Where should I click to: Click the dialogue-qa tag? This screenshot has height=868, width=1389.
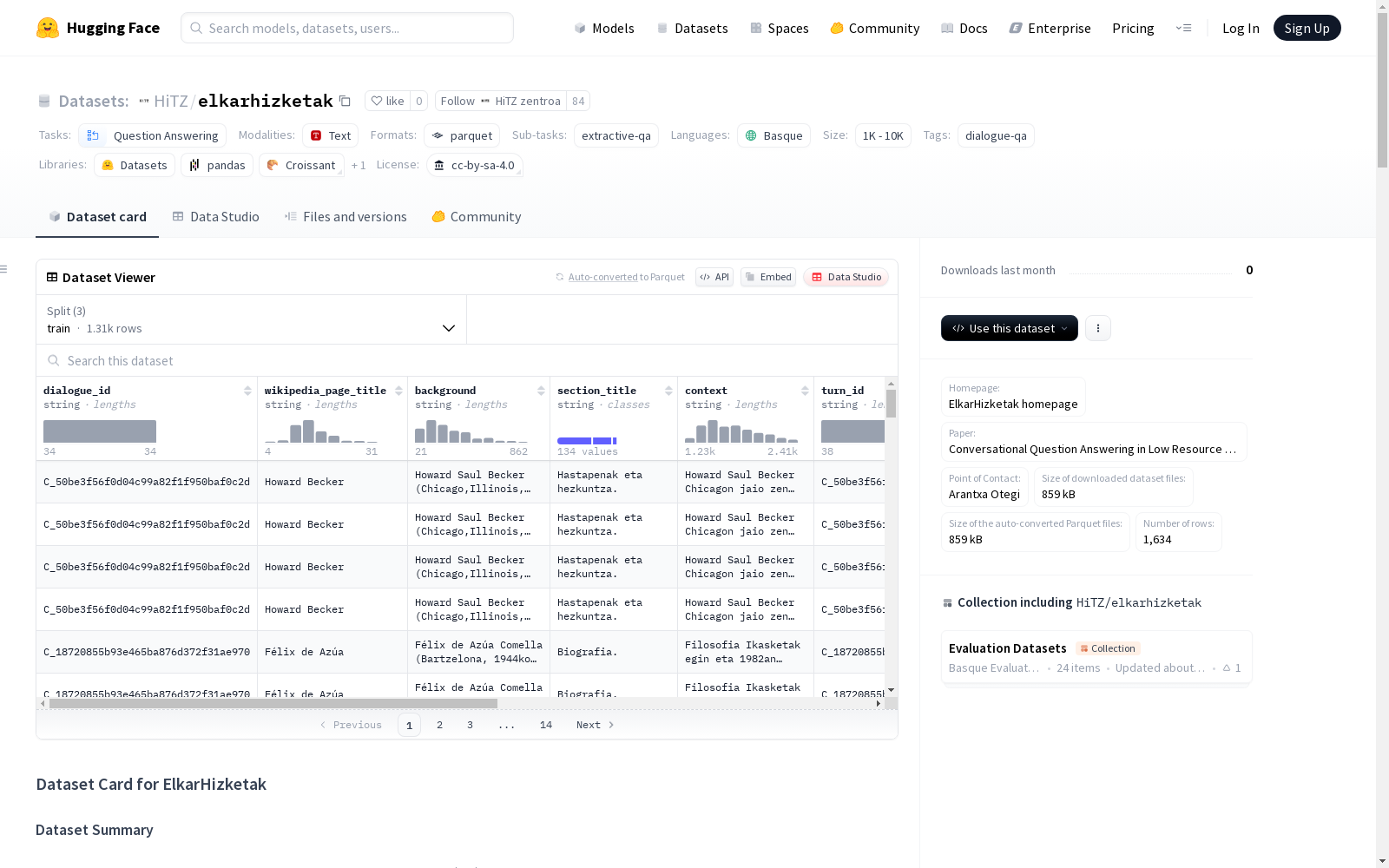pyautogui.click(x=996, y=135)
